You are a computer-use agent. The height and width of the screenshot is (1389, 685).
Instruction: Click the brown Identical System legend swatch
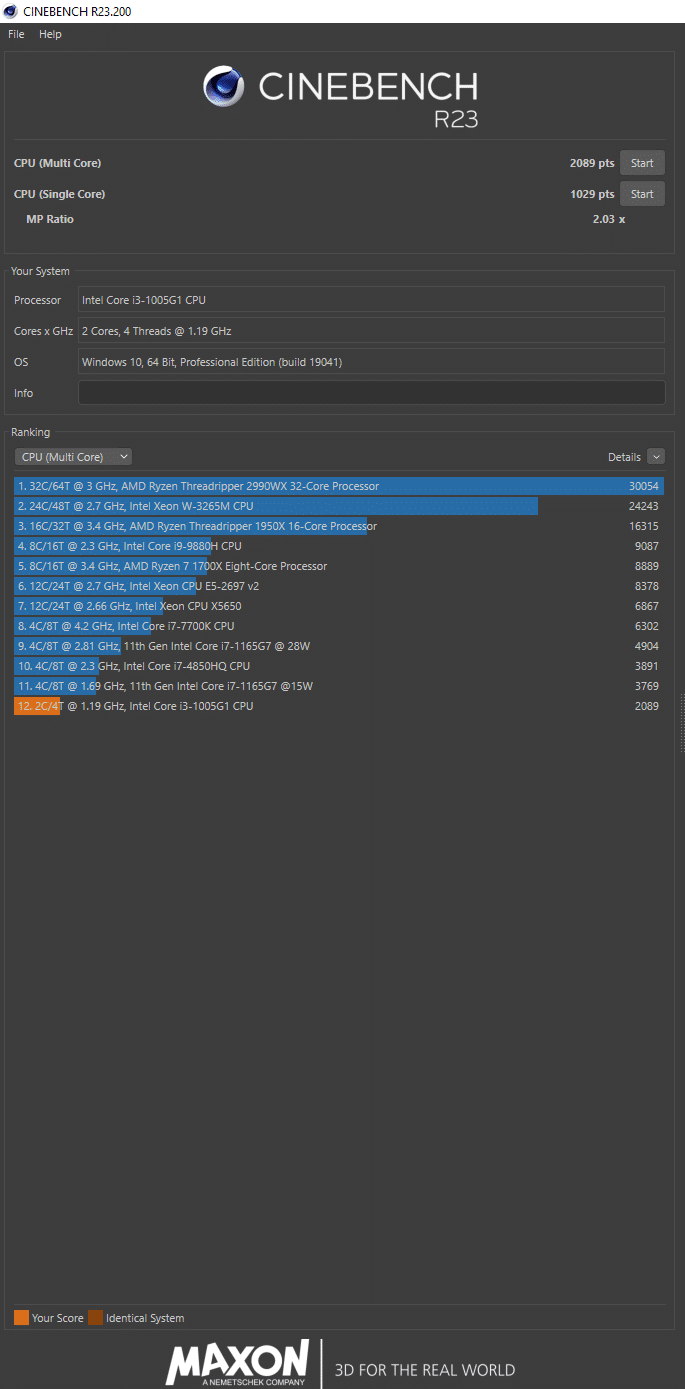point(95,1318)
